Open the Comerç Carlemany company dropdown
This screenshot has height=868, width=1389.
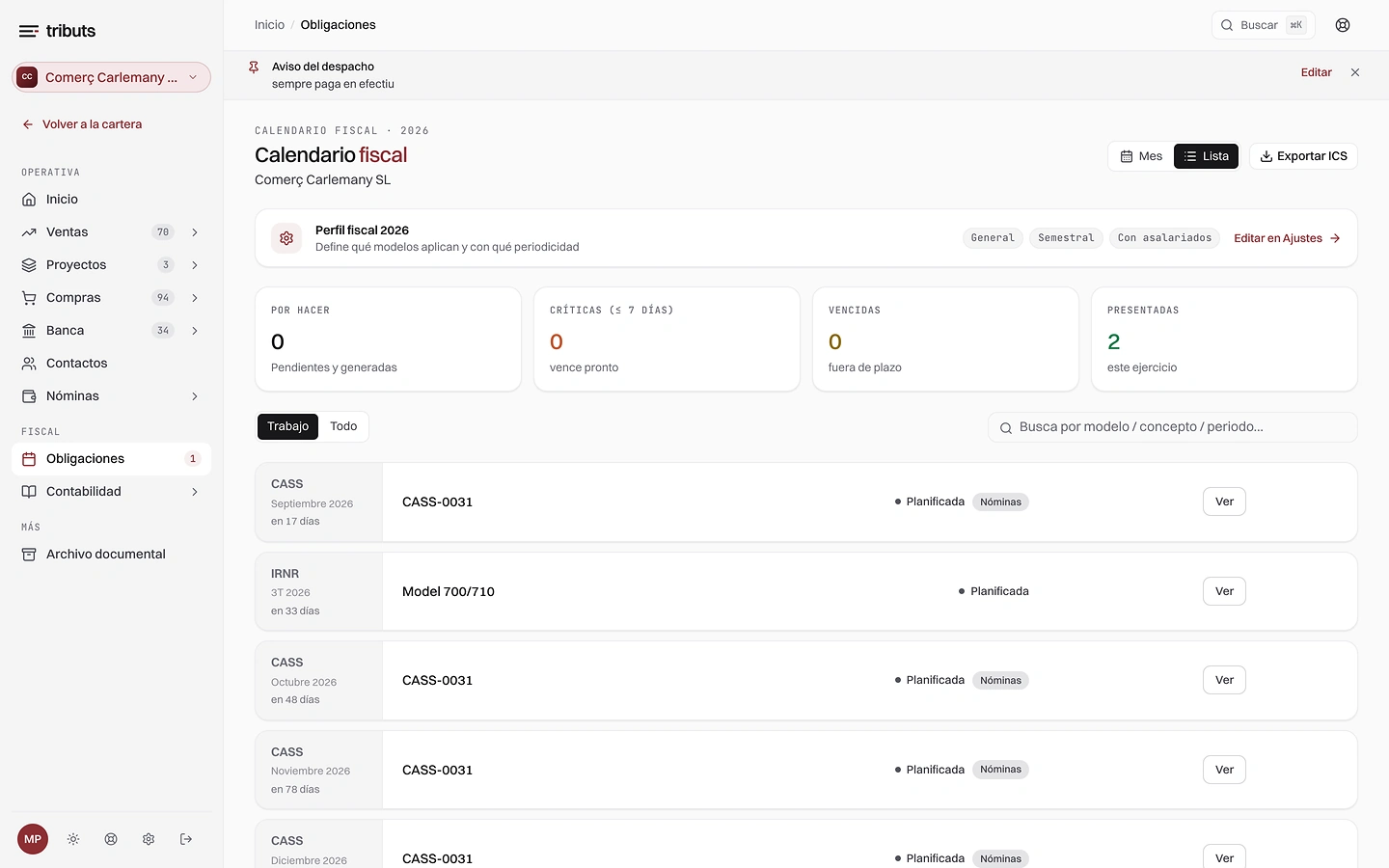111,77
